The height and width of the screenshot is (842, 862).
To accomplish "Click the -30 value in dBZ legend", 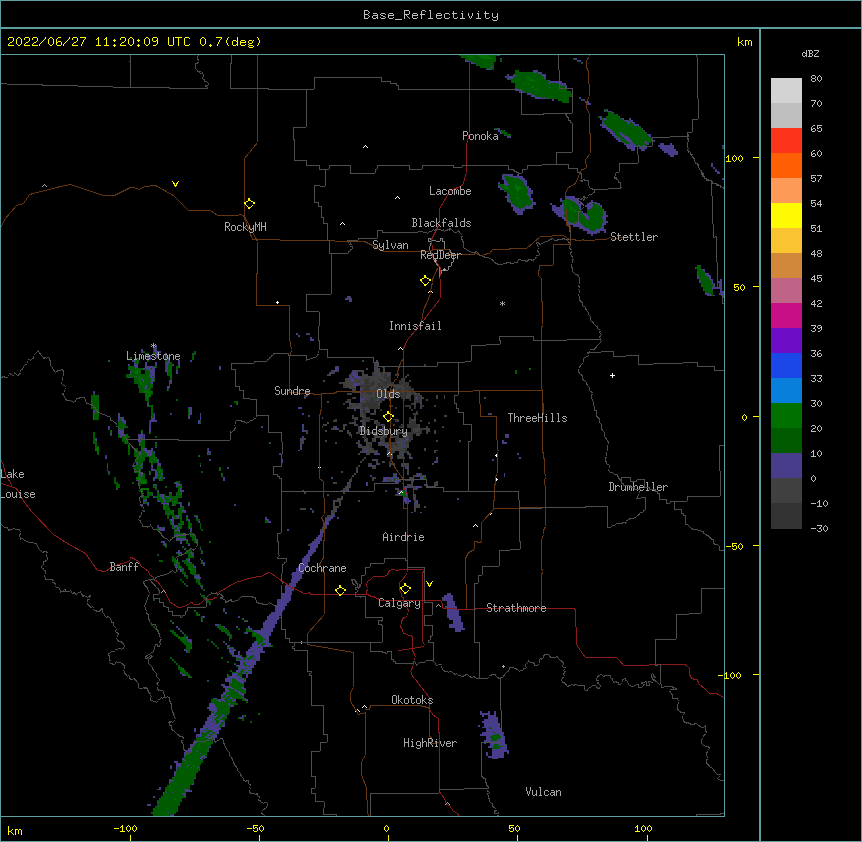I will tap(819, 528).
